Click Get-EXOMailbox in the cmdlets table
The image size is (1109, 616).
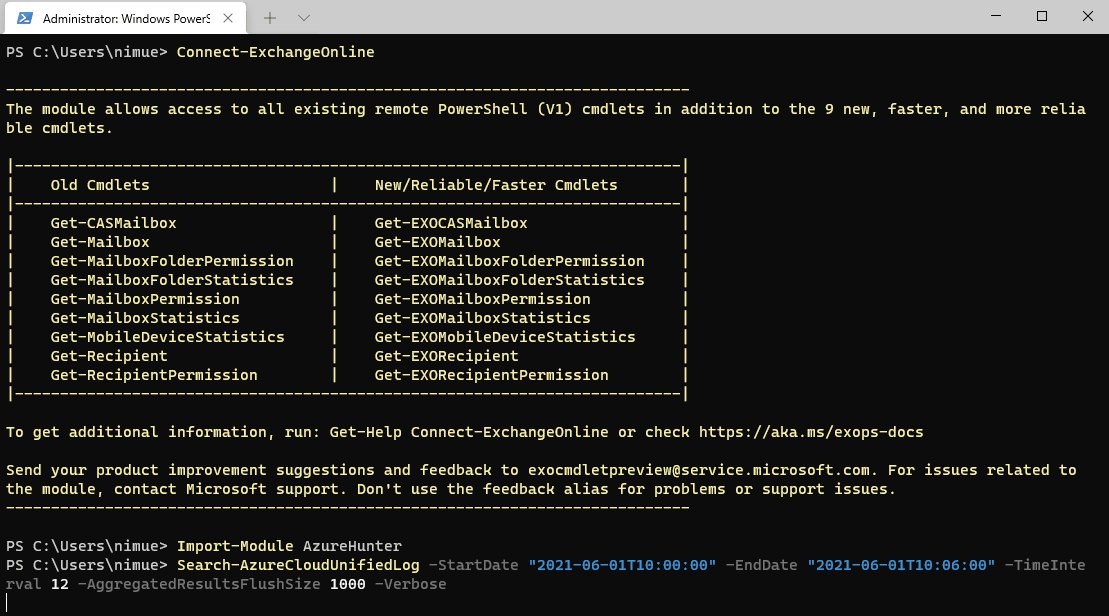(437, 242)
